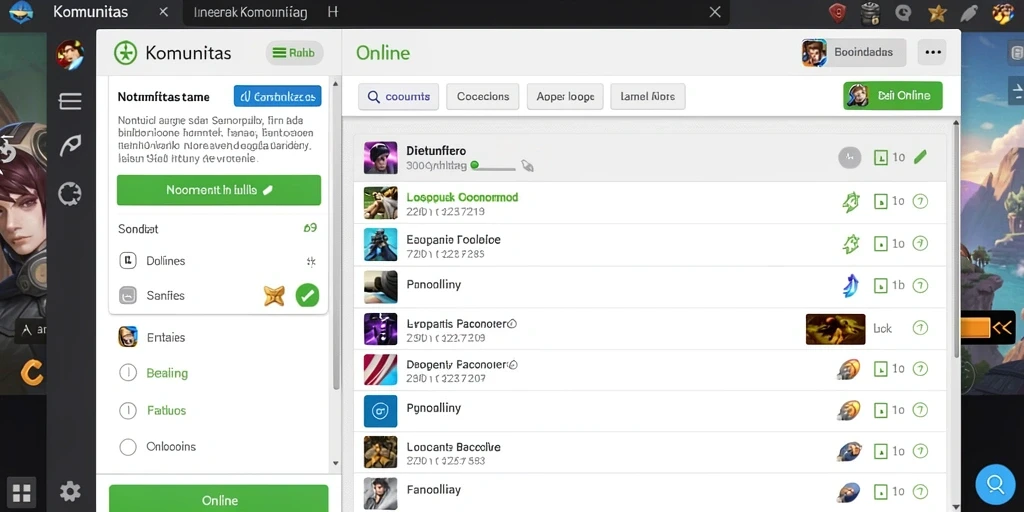Open the three-dots more options button
The image size is (1024, 512).
pyautogui.click(x=932, y=53)
